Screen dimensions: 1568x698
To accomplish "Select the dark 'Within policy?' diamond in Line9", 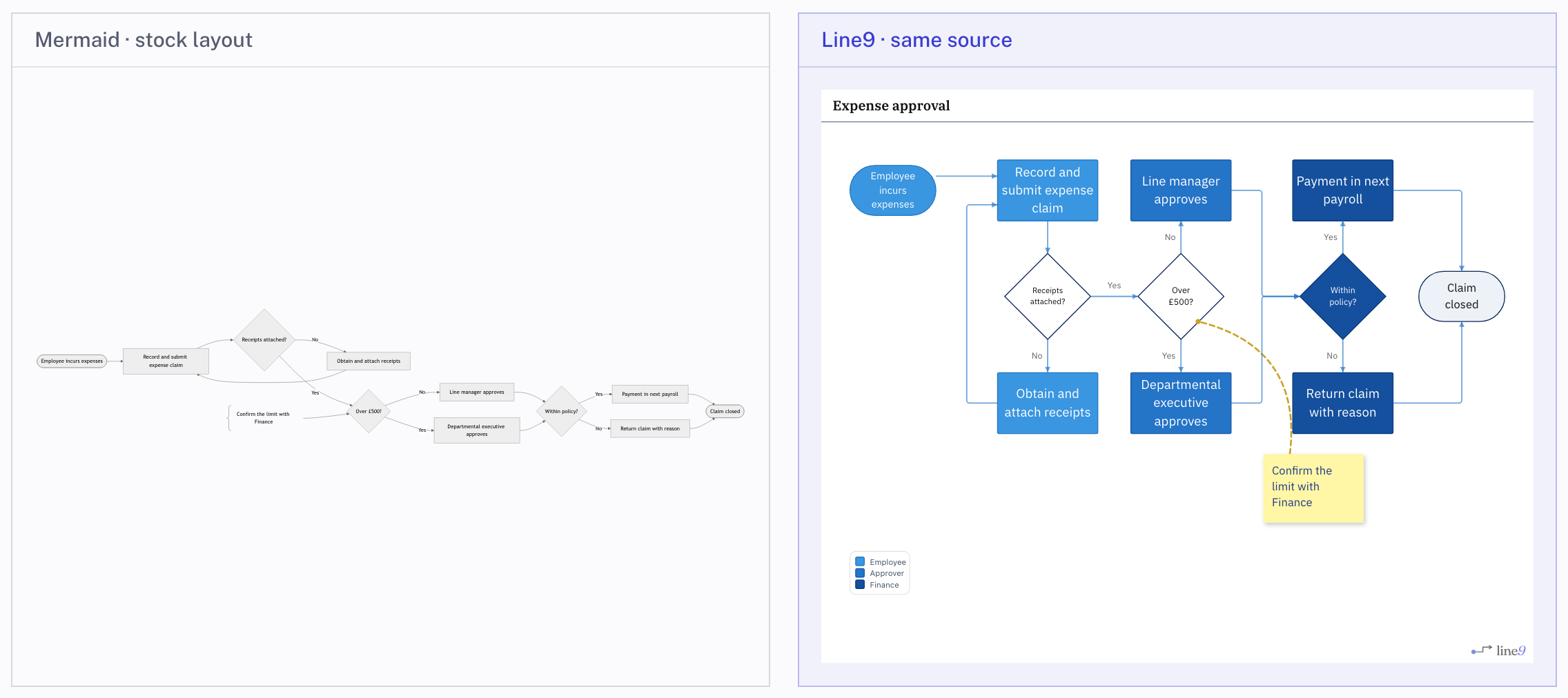I will point(1342,297).
